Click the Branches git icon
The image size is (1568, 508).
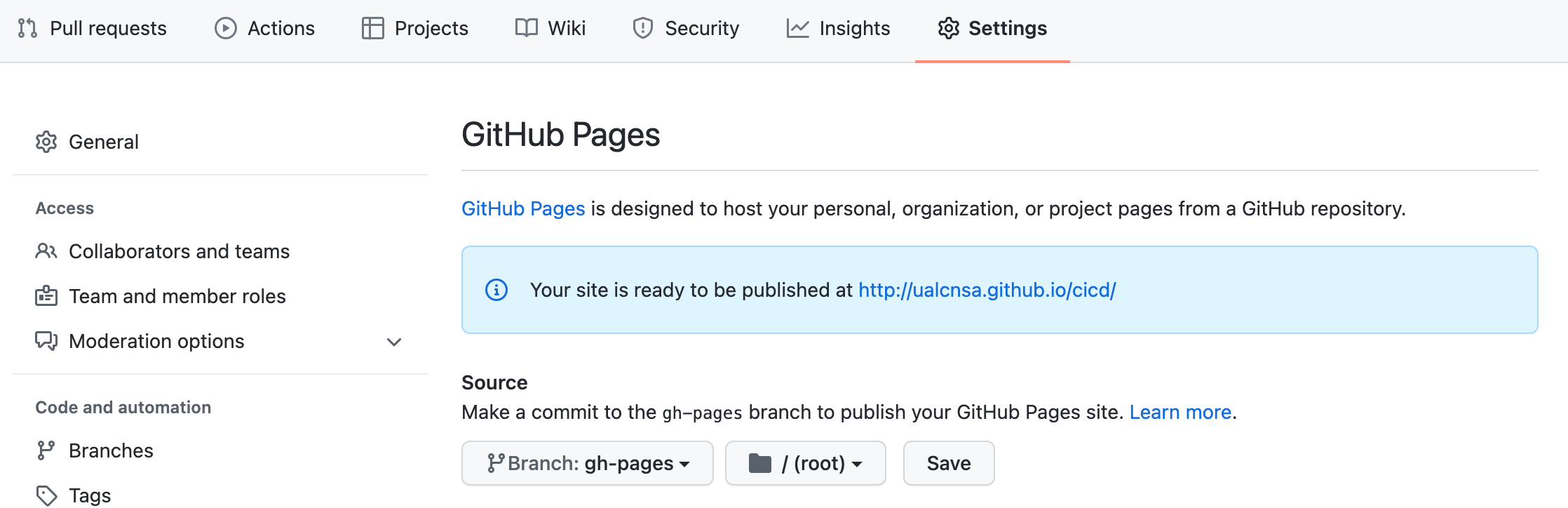click(x=46, y=450)
